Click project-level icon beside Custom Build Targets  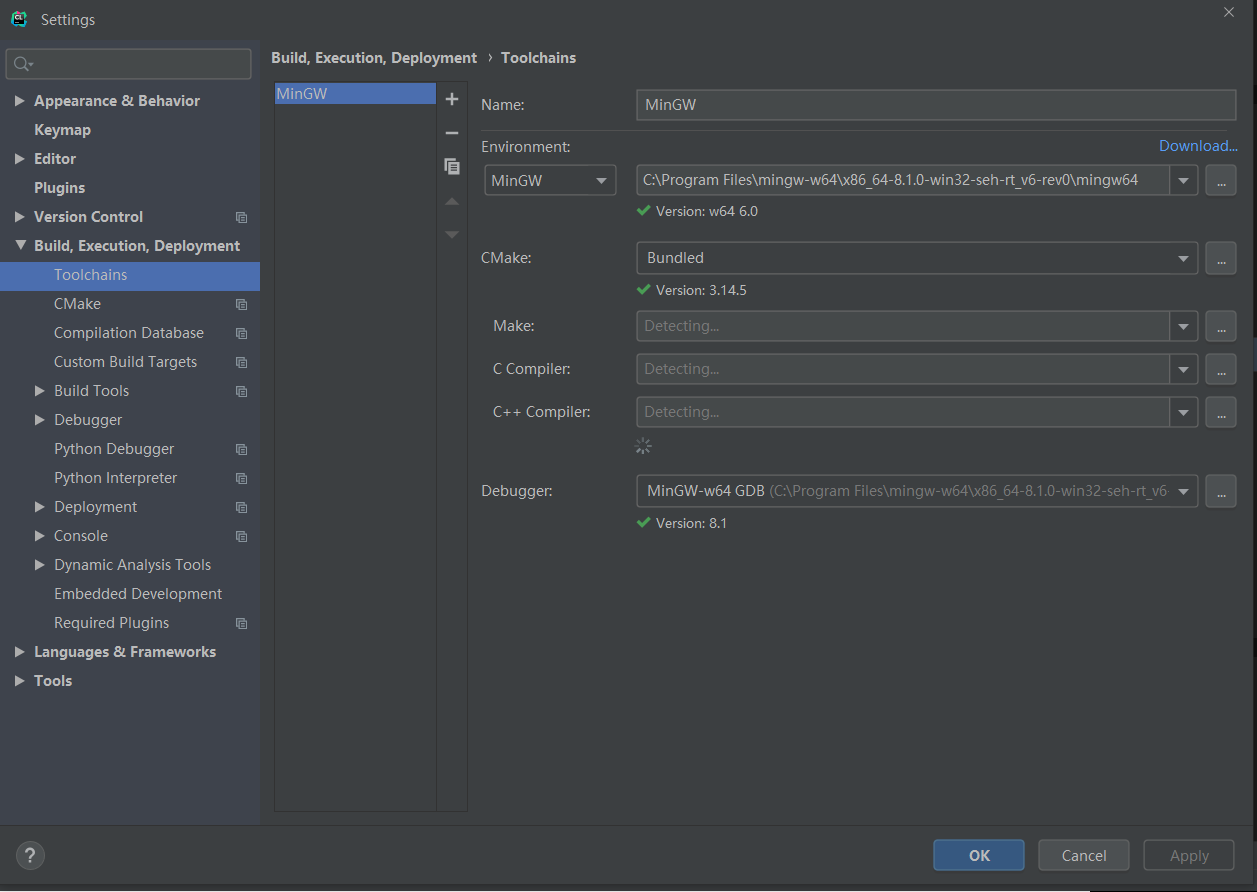[241, 362]
